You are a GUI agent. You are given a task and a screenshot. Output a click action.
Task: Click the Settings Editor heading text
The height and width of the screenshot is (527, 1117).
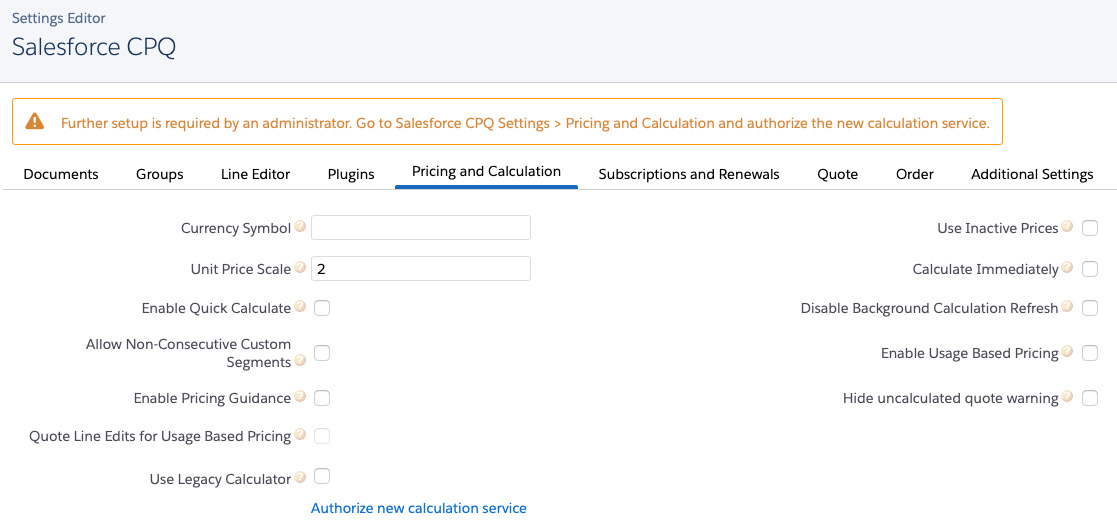[x=59, y=18]
